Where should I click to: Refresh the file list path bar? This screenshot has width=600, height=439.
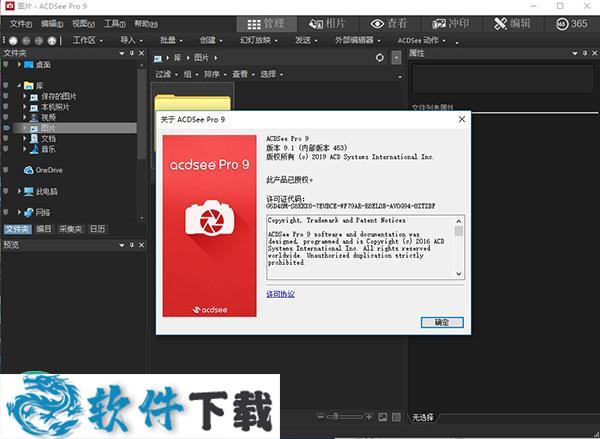[379, 58]
